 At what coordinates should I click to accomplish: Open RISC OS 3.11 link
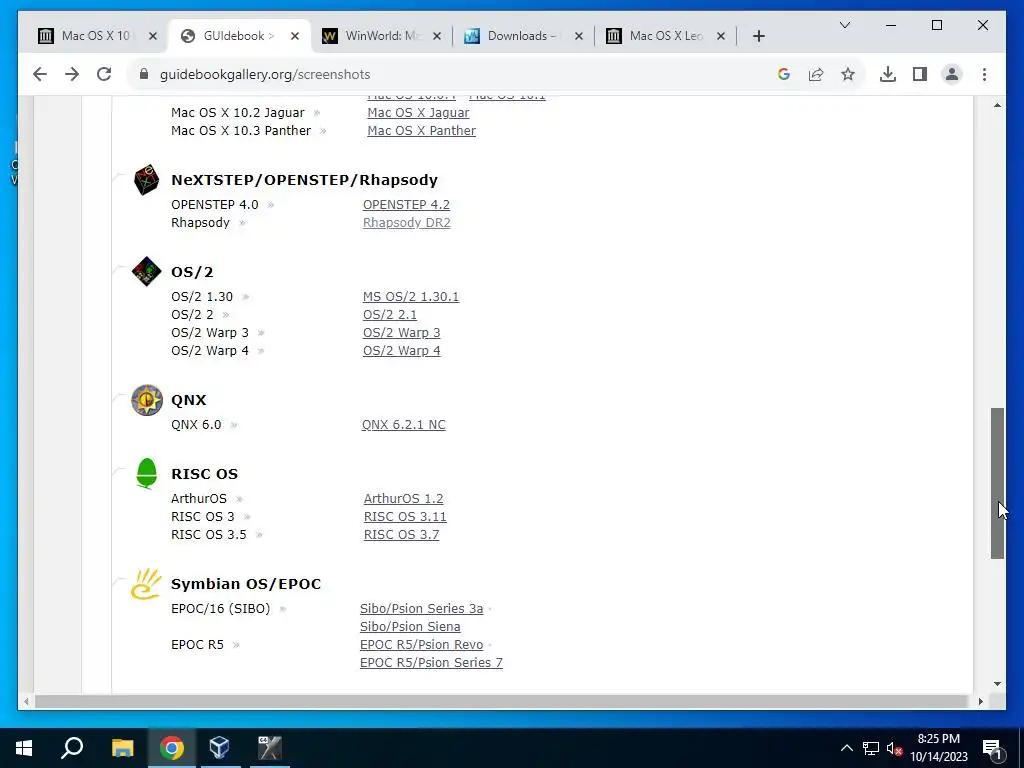coord(405,517)
